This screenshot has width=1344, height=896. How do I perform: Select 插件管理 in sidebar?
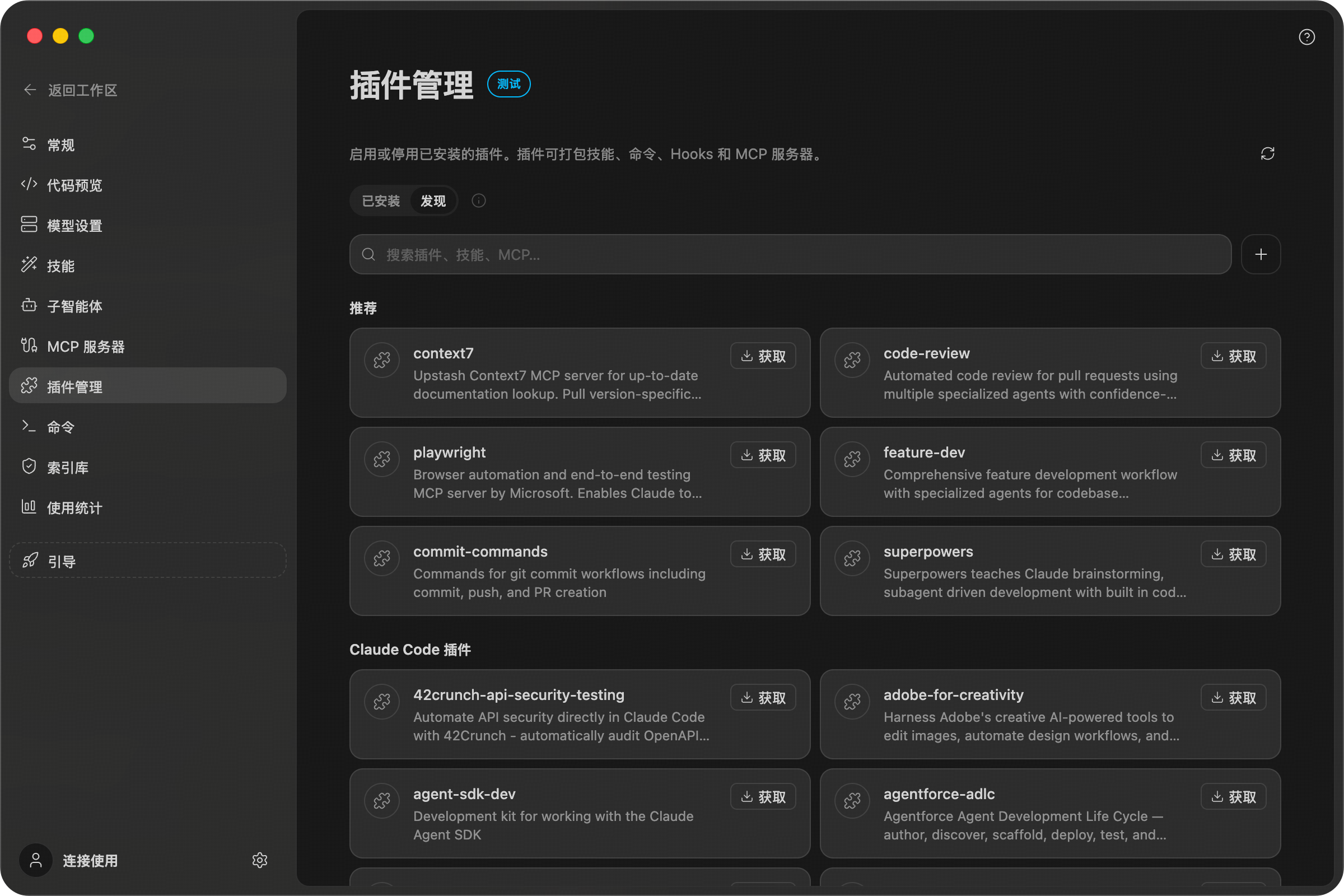pos(147,386)
